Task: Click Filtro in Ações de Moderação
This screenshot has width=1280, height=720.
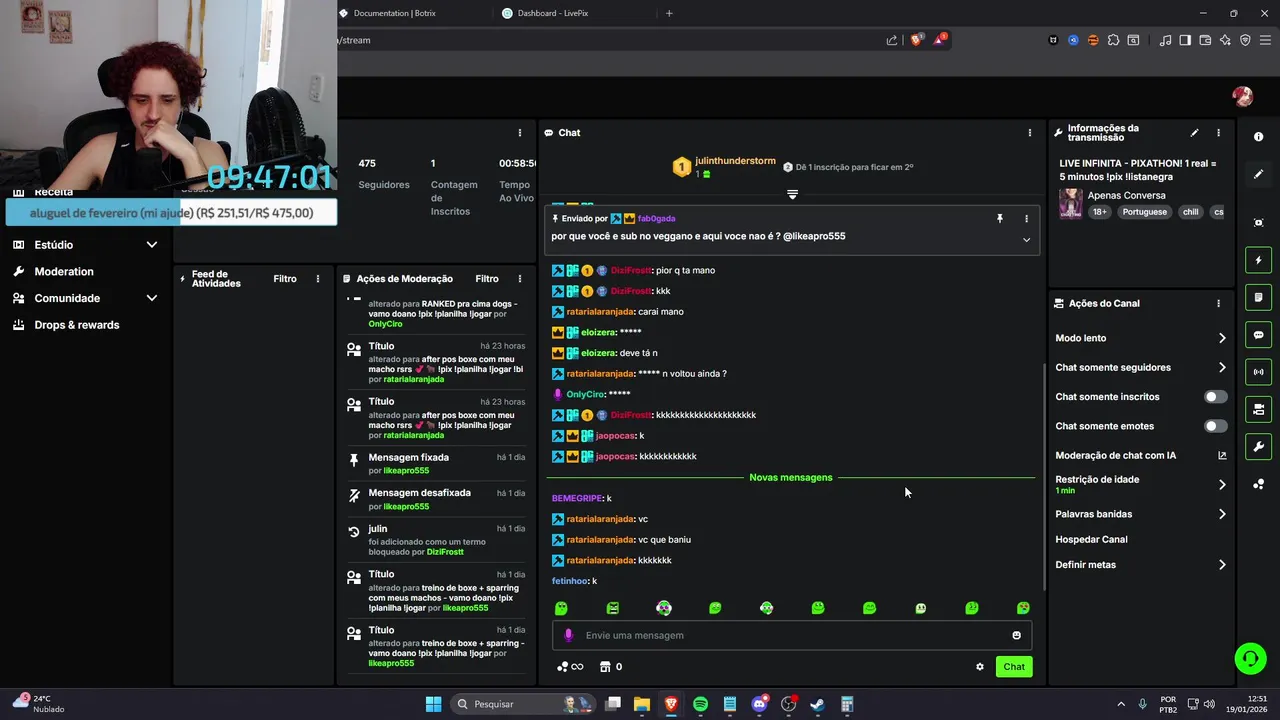Action: [x=487, y=279]
